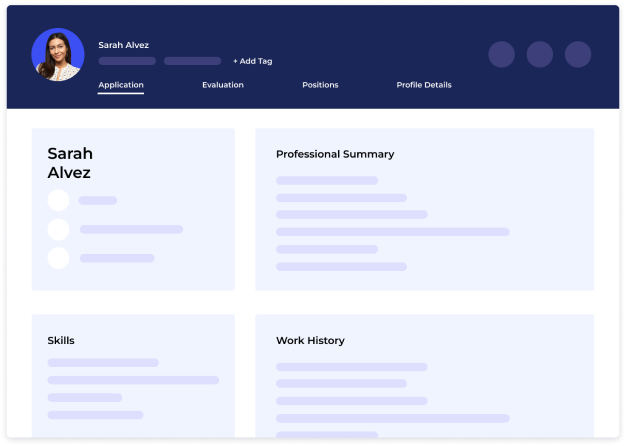Click the second circle icon in Sarah Alvez card

58,229
